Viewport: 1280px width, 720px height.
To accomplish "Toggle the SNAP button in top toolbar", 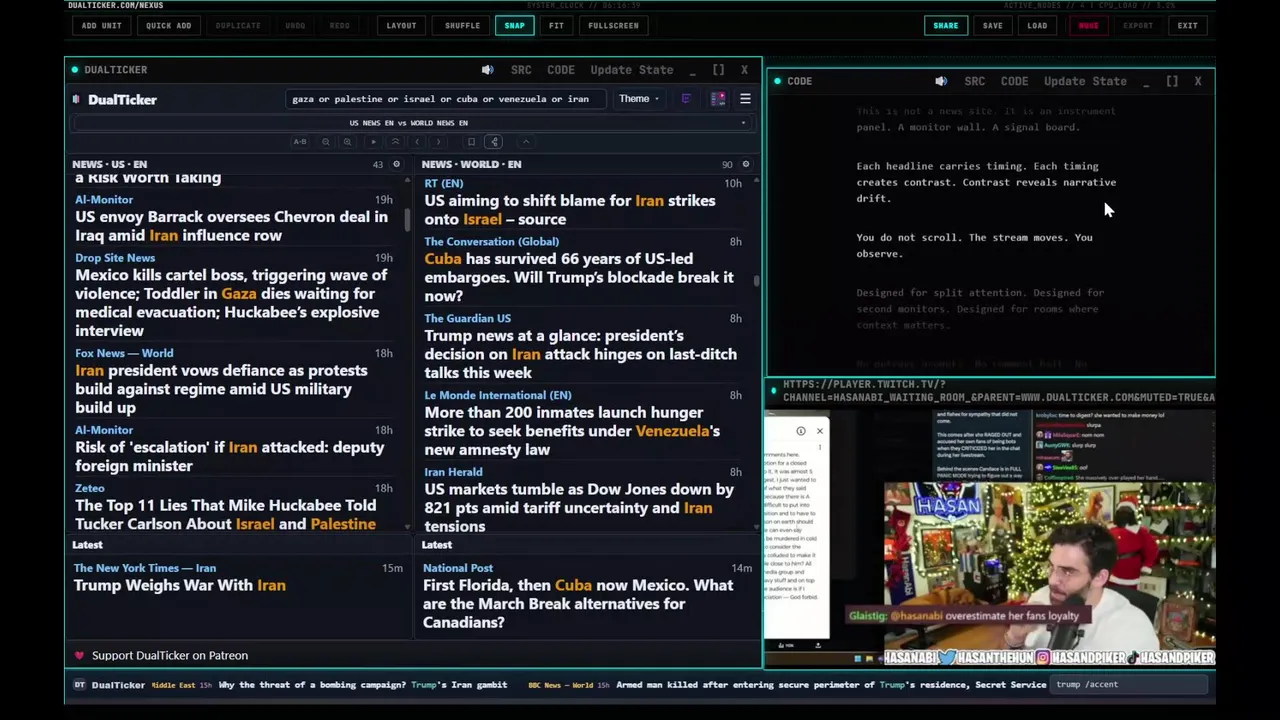I will [514, 25].
